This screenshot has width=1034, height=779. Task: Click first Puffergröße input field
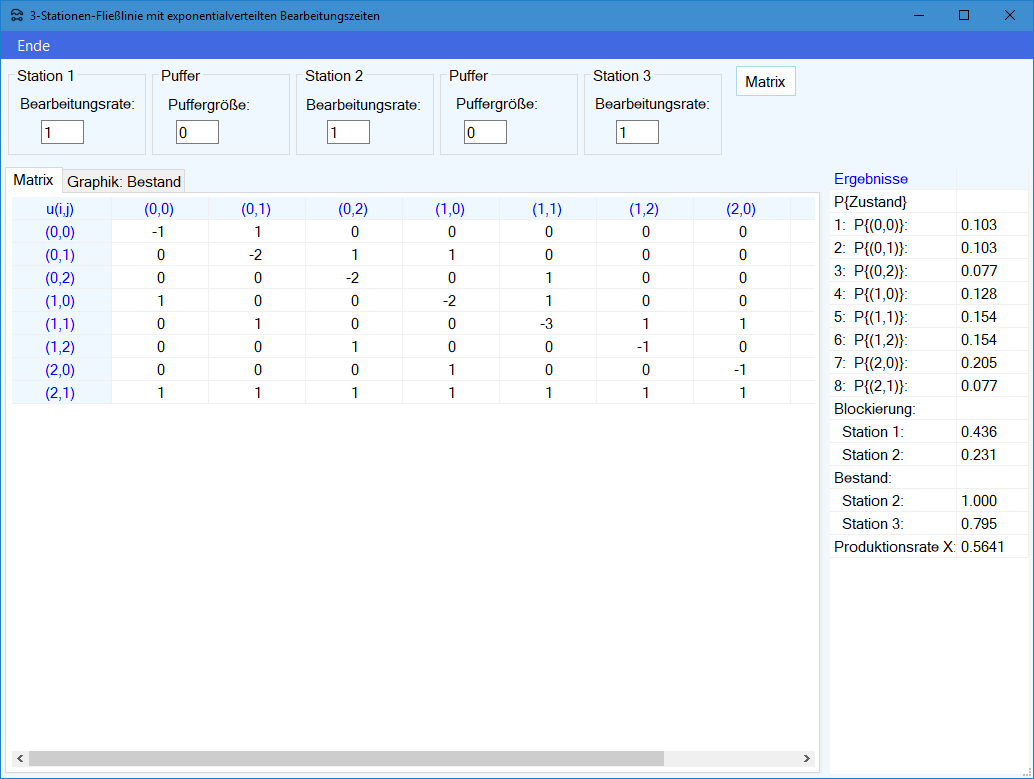click(197, 132)
